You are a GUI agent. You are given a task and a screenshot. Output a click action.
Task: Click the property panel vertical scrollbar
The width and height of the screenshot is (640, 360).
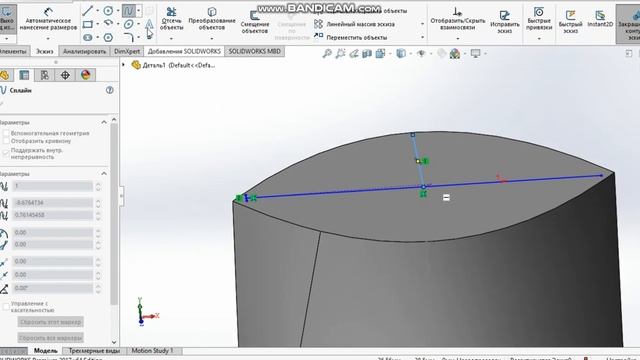click(x=114, y=214)
